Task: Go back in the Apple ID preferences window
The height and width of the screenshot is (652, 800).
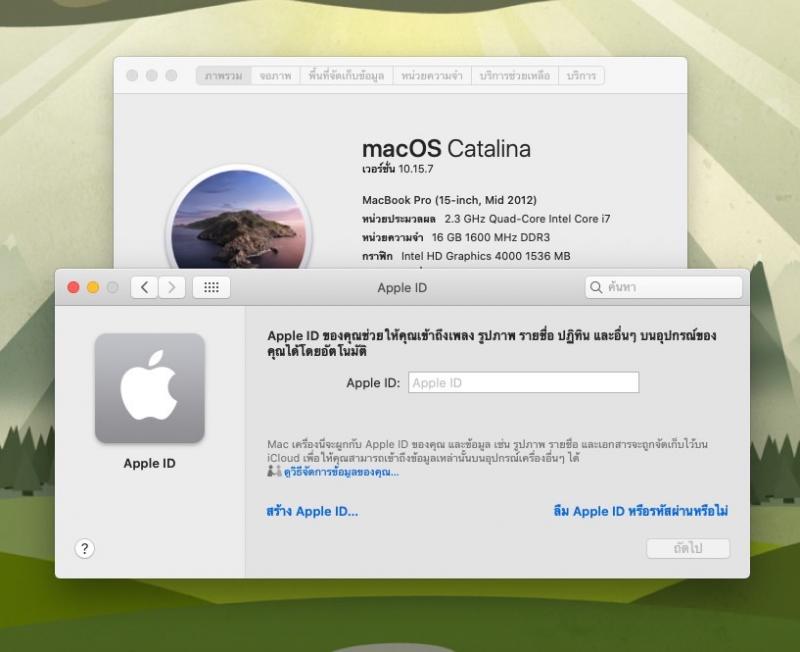Action: coord(144,288)
